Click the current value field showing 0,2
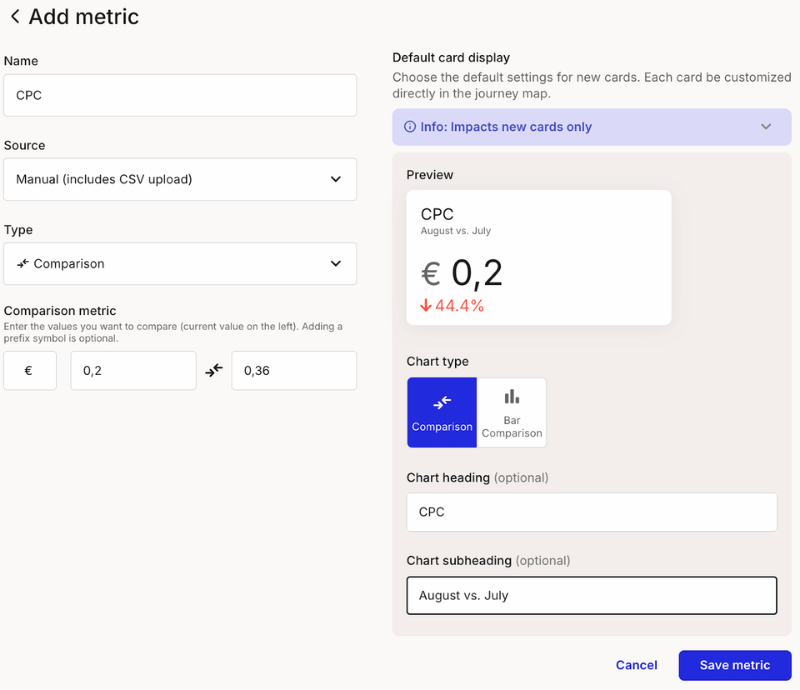 133,370
